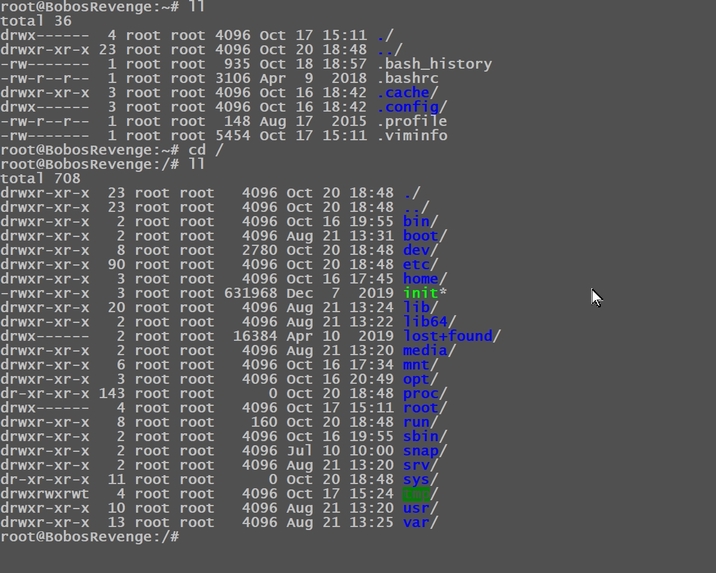Click the 'total 708' line

[41, 179]
